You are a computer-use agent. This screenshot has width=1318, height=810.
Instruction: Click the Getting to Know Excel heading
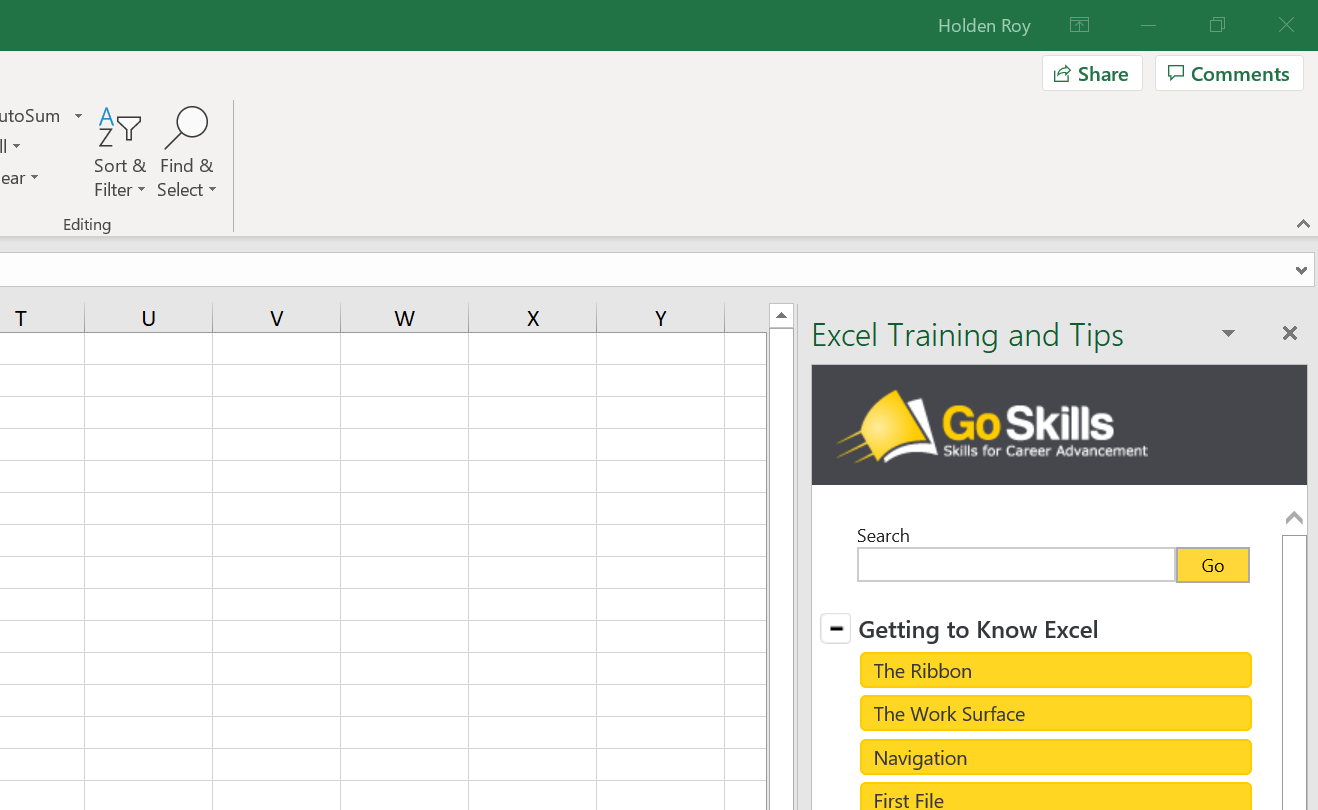click(x=978, y=630)
